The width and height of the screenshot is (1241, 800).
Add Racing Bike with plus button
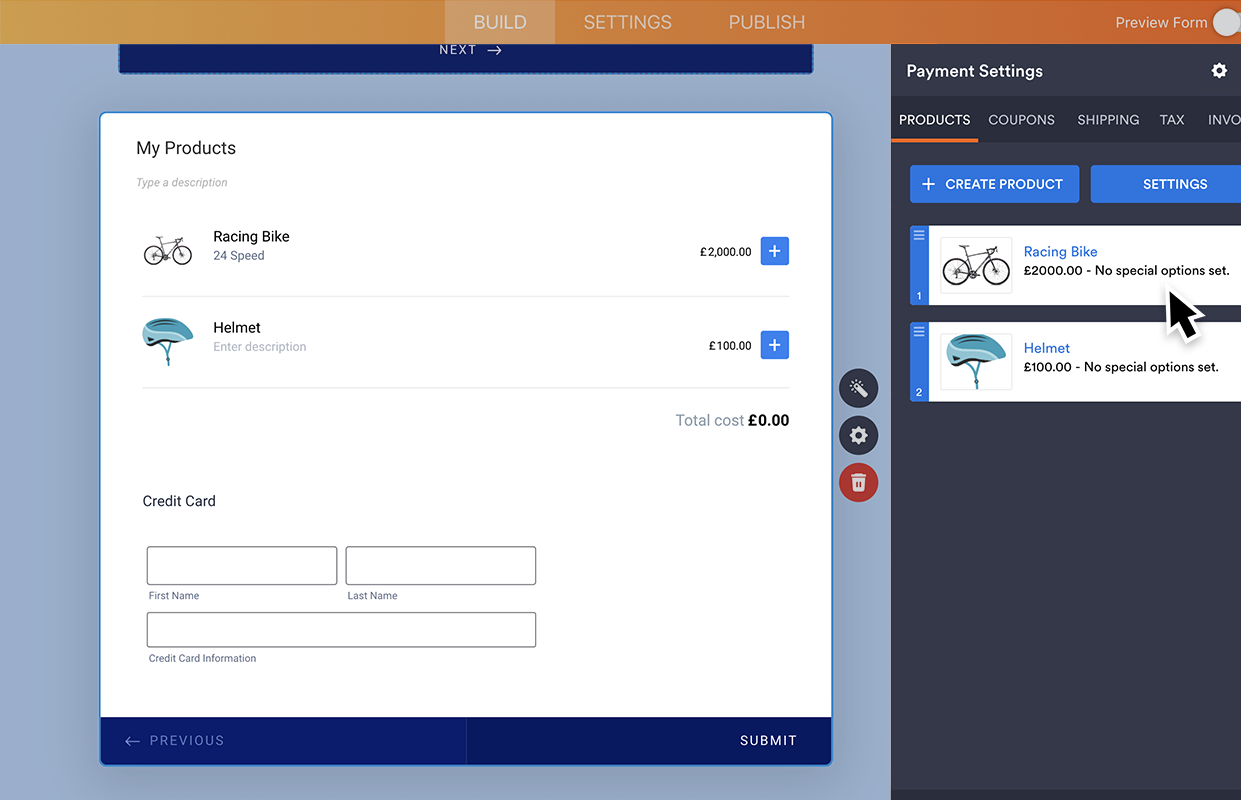click(x=774, y=251)
